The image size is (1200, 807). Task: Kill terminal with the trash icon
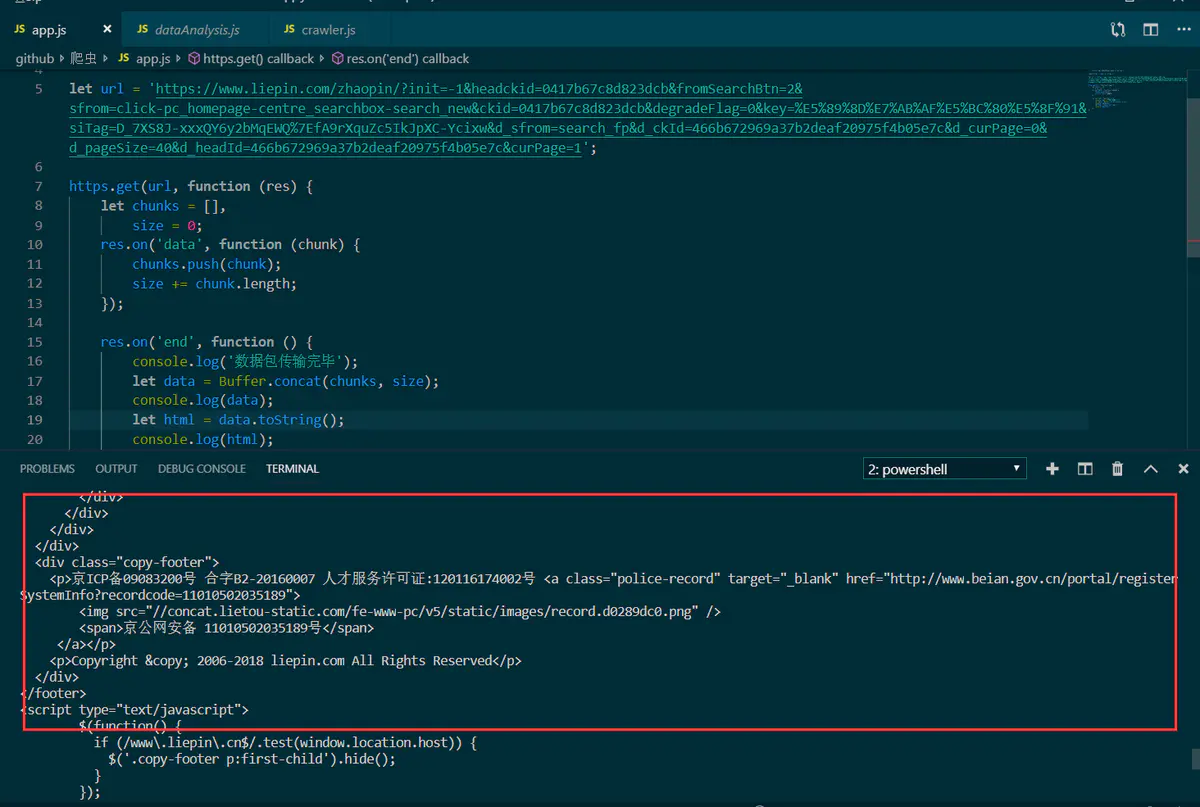pyautogui.click(x=1118, y=469)
